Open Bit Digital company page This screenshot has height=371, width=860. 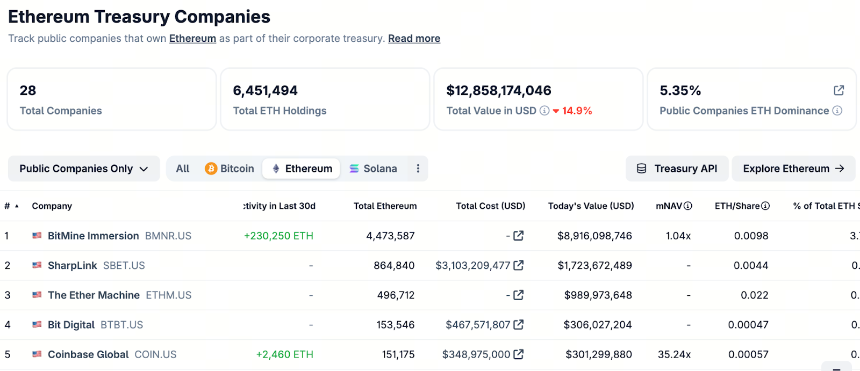pos(71,325)
